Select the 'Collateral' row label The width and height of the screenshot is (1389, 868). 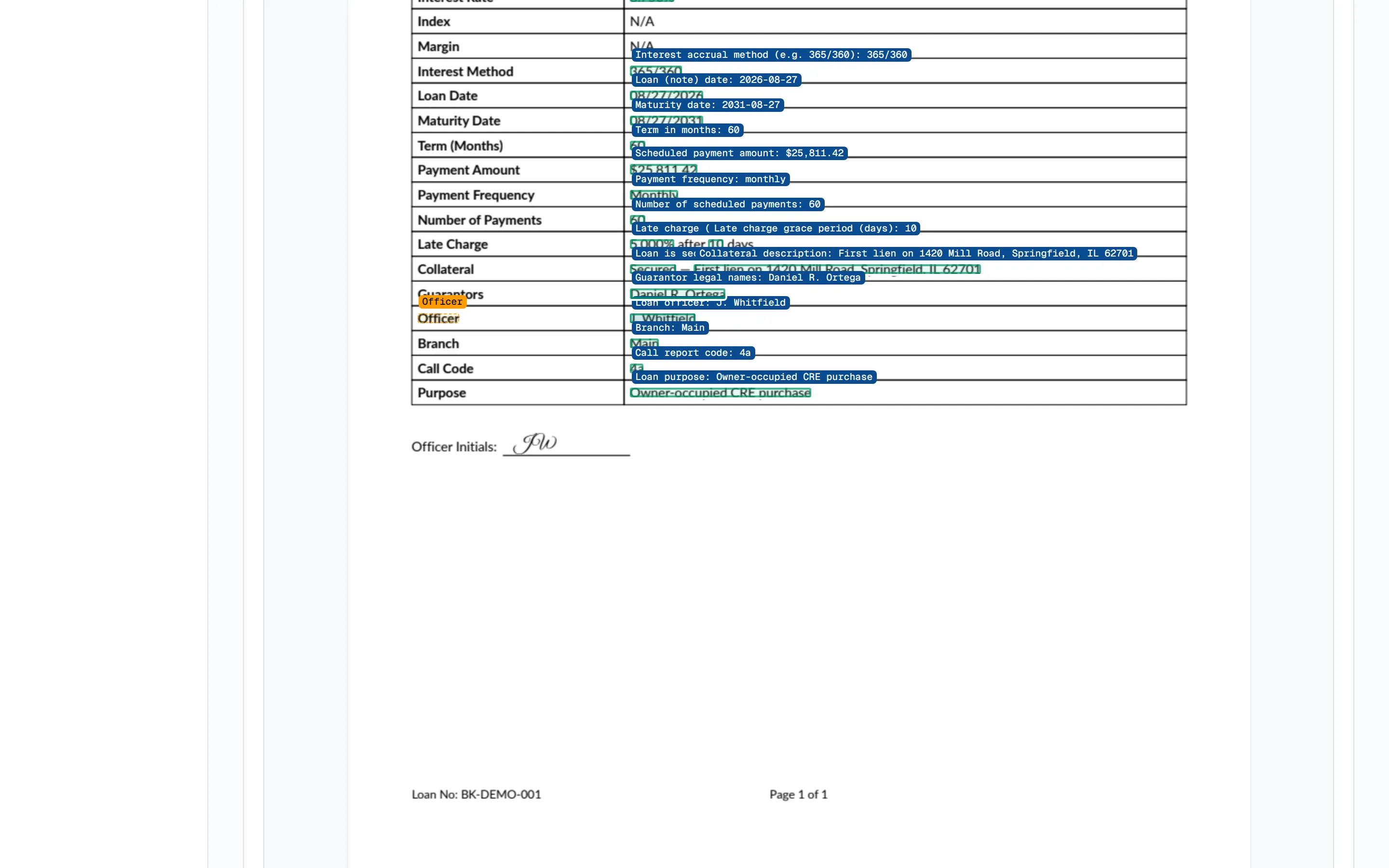pyautogui.click(x=446, y=270)
